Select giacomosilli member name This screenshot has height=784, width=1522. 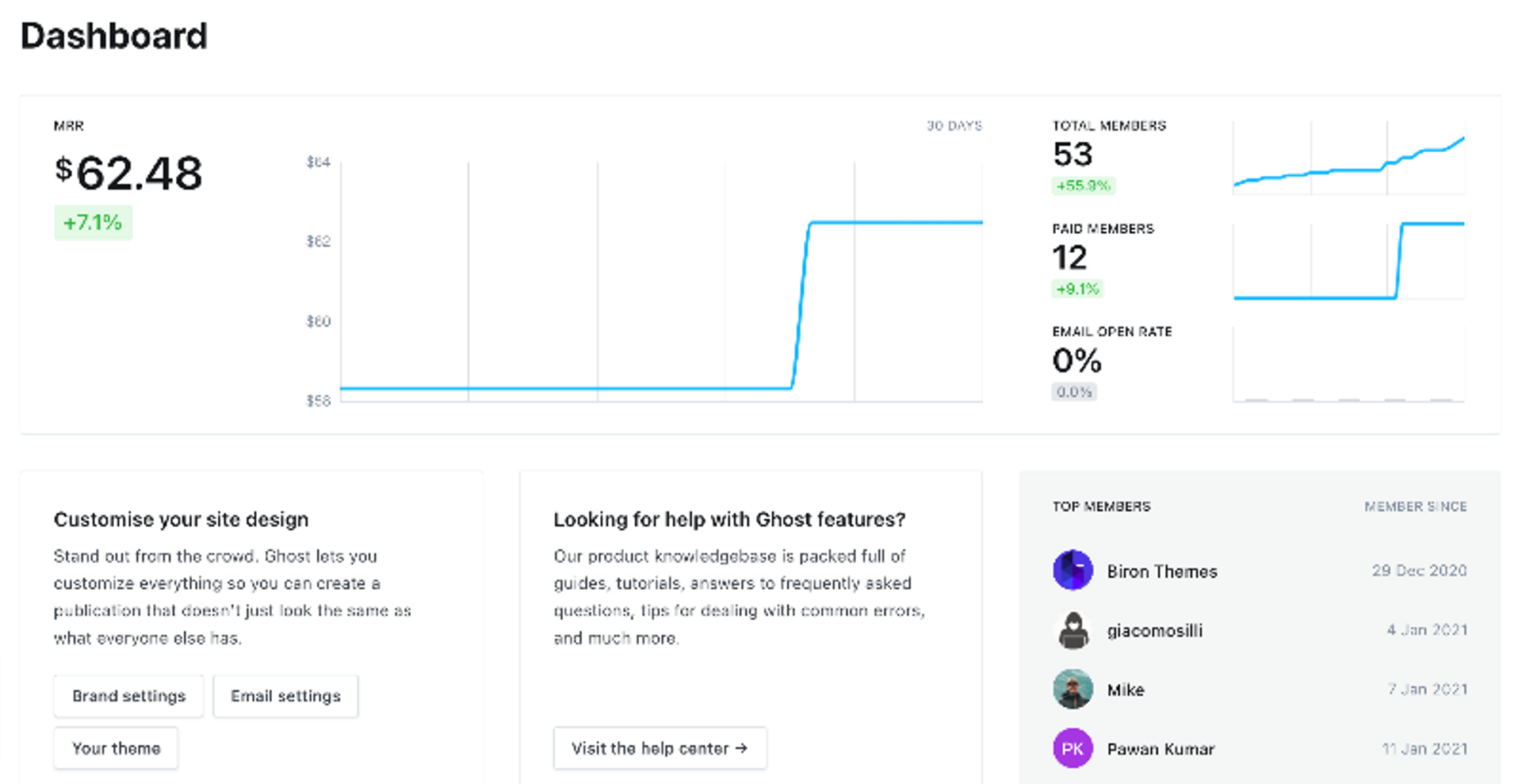coord(1155,631)
